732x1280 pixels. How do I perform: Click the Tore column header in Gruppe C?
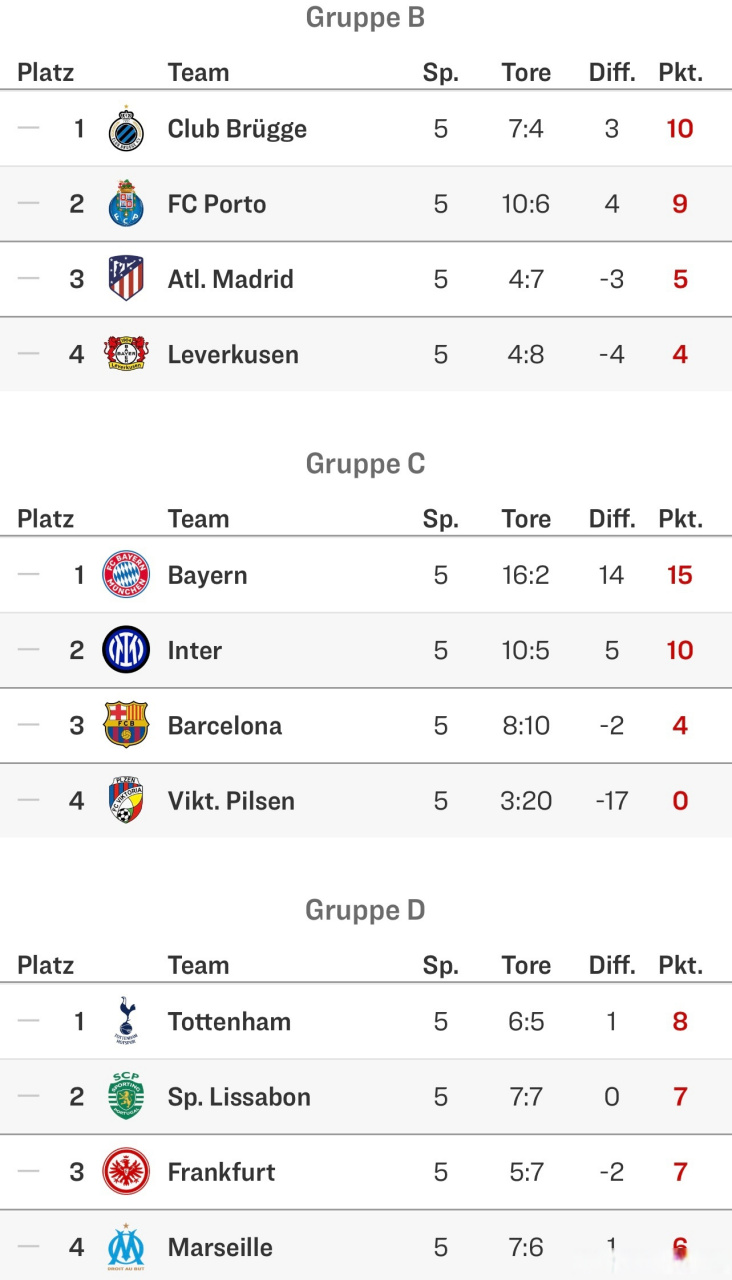[x=526, y=519]
